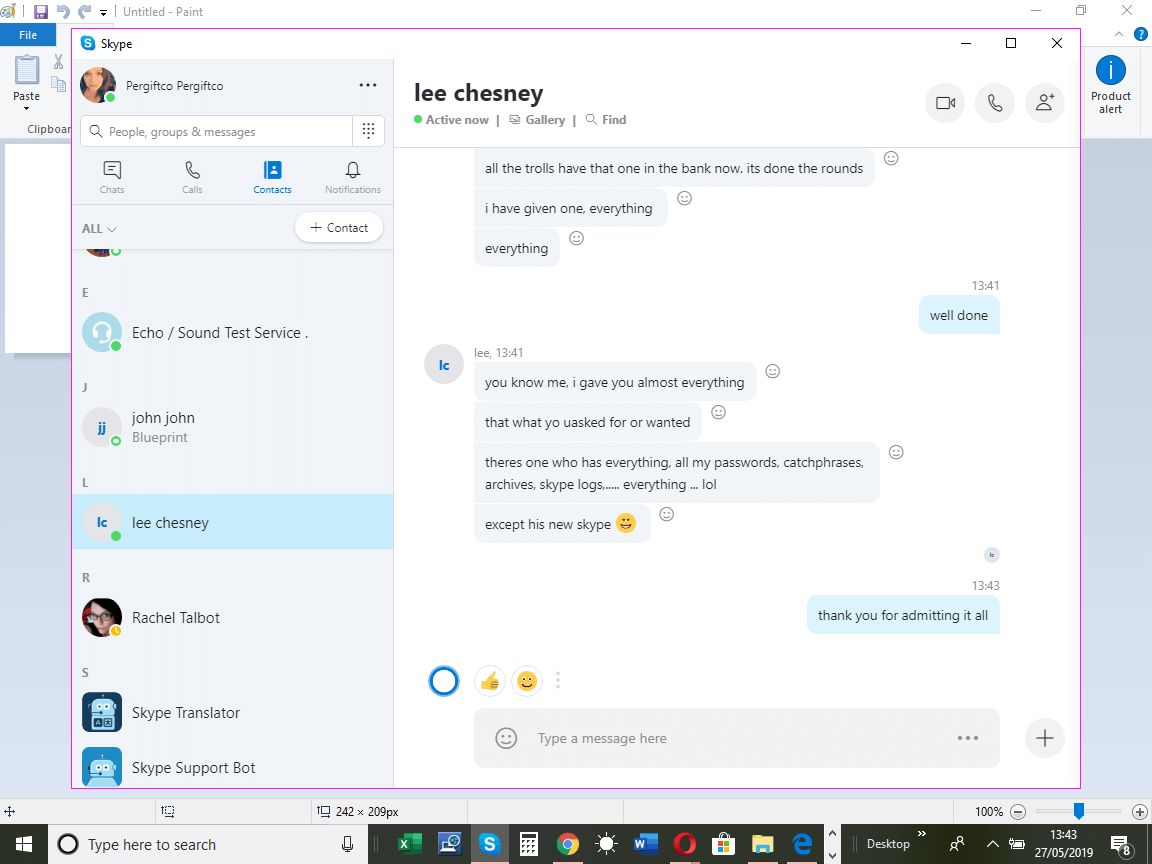
Task: Open the more options menu beside Pergiftco
Action: pyautogui.click(x=368, y=85)
